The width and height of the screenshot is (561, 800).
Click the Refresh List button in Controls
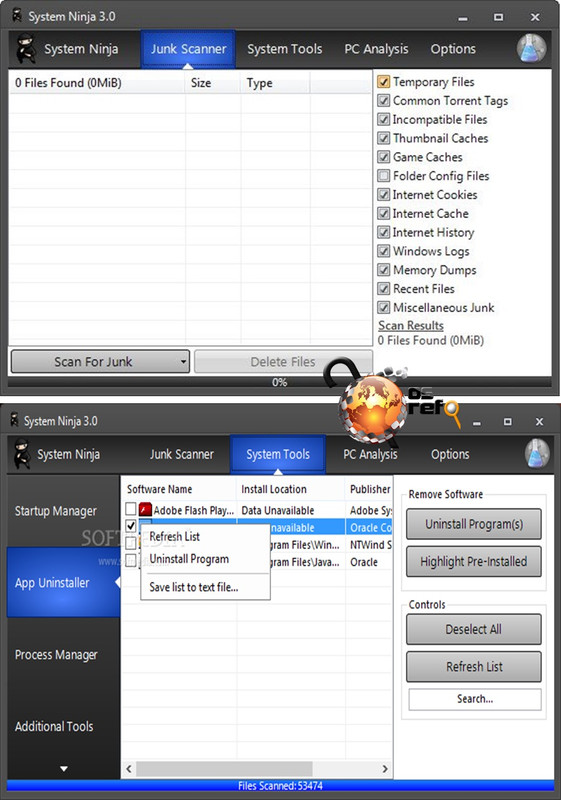pyautogui.click(x=474, y=666)
